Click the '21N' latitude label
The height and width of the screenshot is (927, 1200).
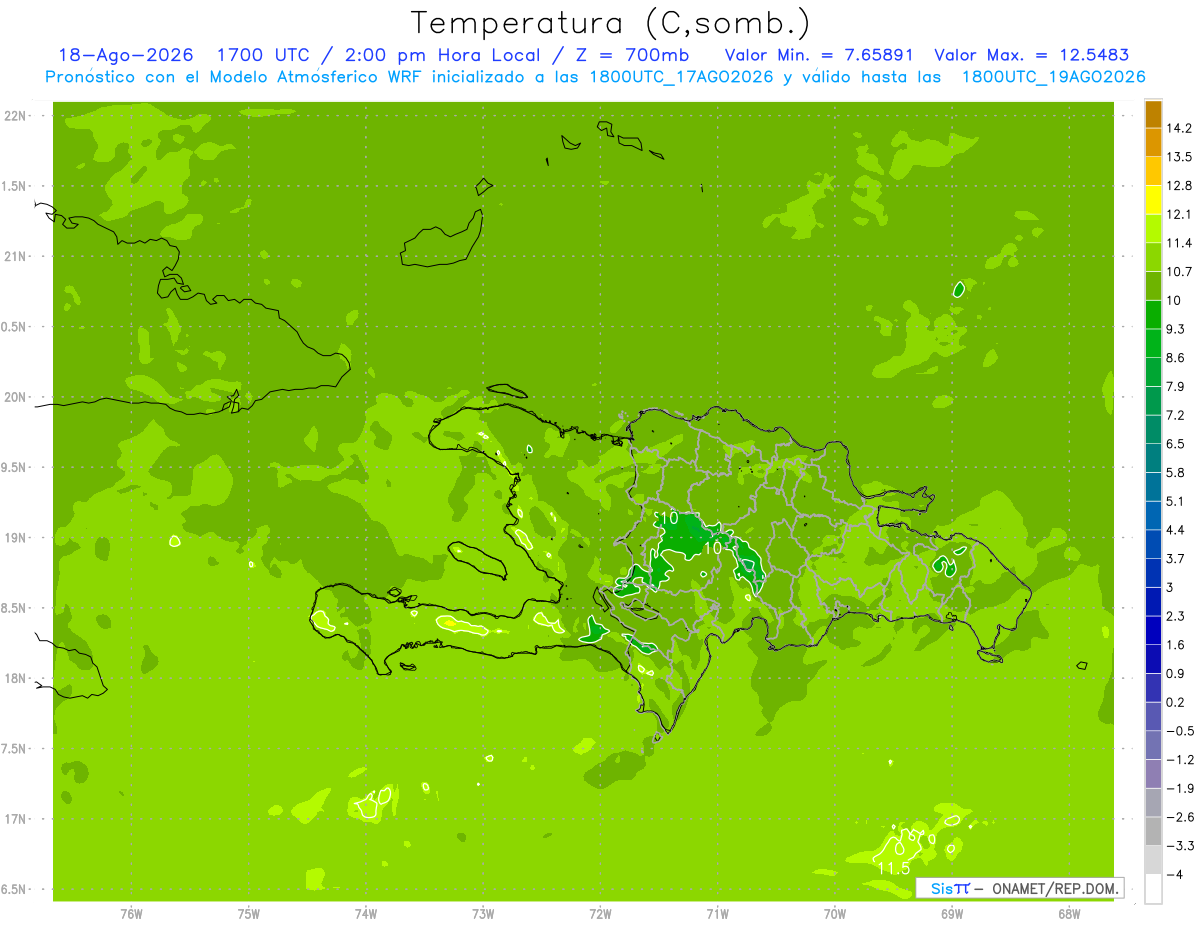pos(16,256)
